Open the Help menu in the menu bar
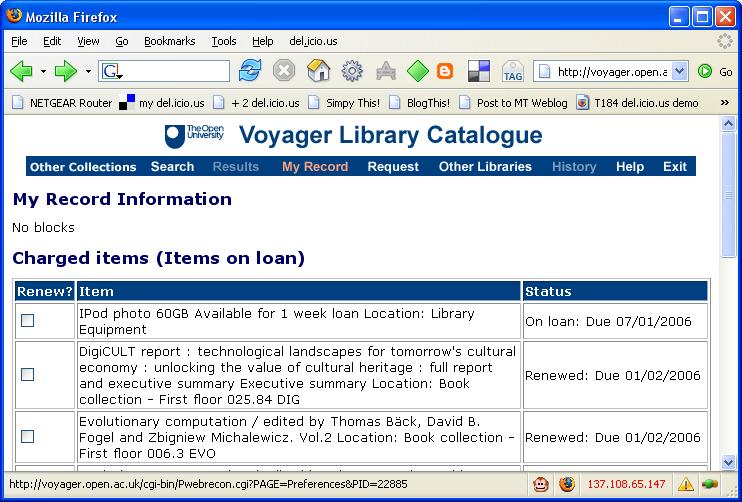Viewport: 742px width, 502px height. tap(263, 42)
